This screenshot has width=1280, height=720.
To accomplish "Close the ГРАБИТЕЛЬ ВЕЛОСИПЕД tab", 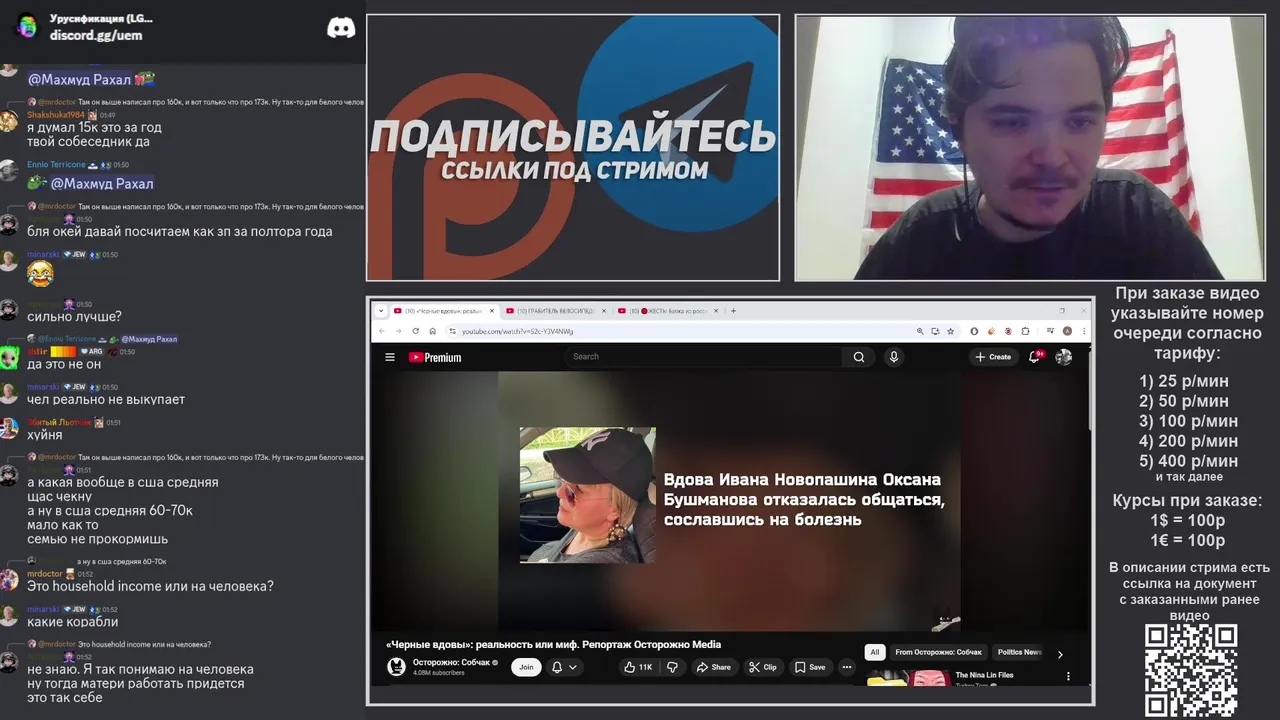I will [603, 311].
